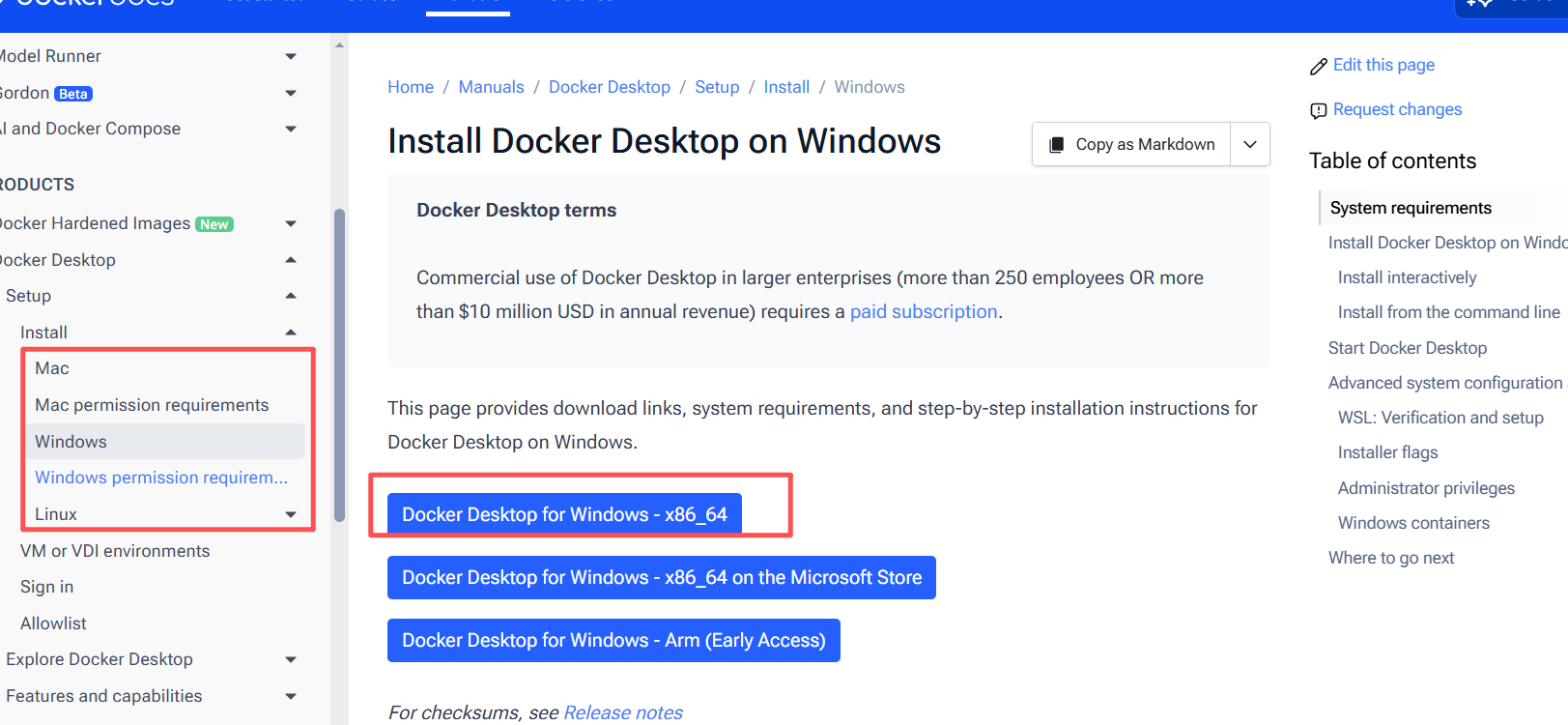Click the clipboard icon in Copy as Markdown
1568x725 pixels.
pos(1057,145)
